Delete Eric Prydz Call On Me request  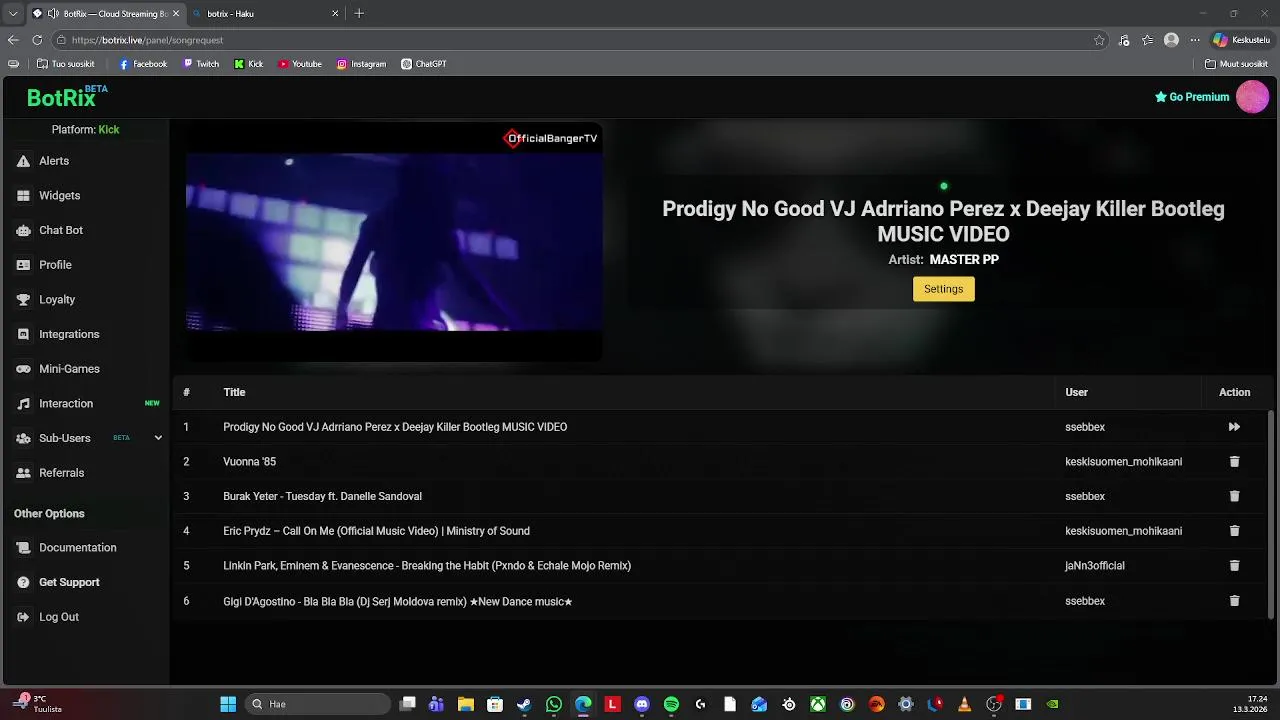[x=1234, y=531]
